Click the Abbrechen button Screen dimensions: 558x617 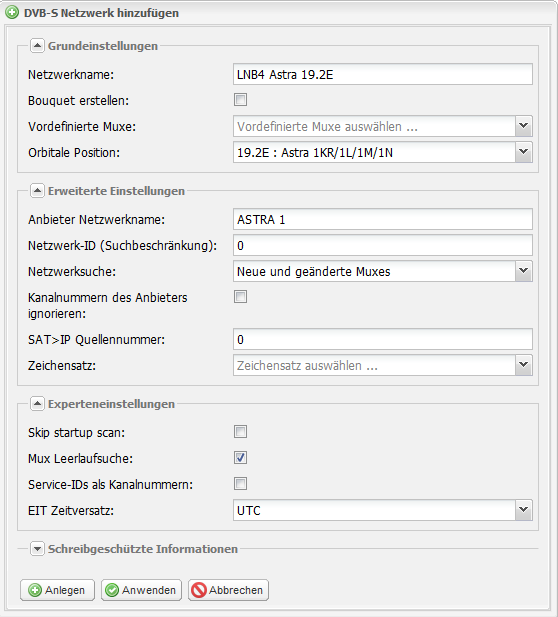pos(228,590)
